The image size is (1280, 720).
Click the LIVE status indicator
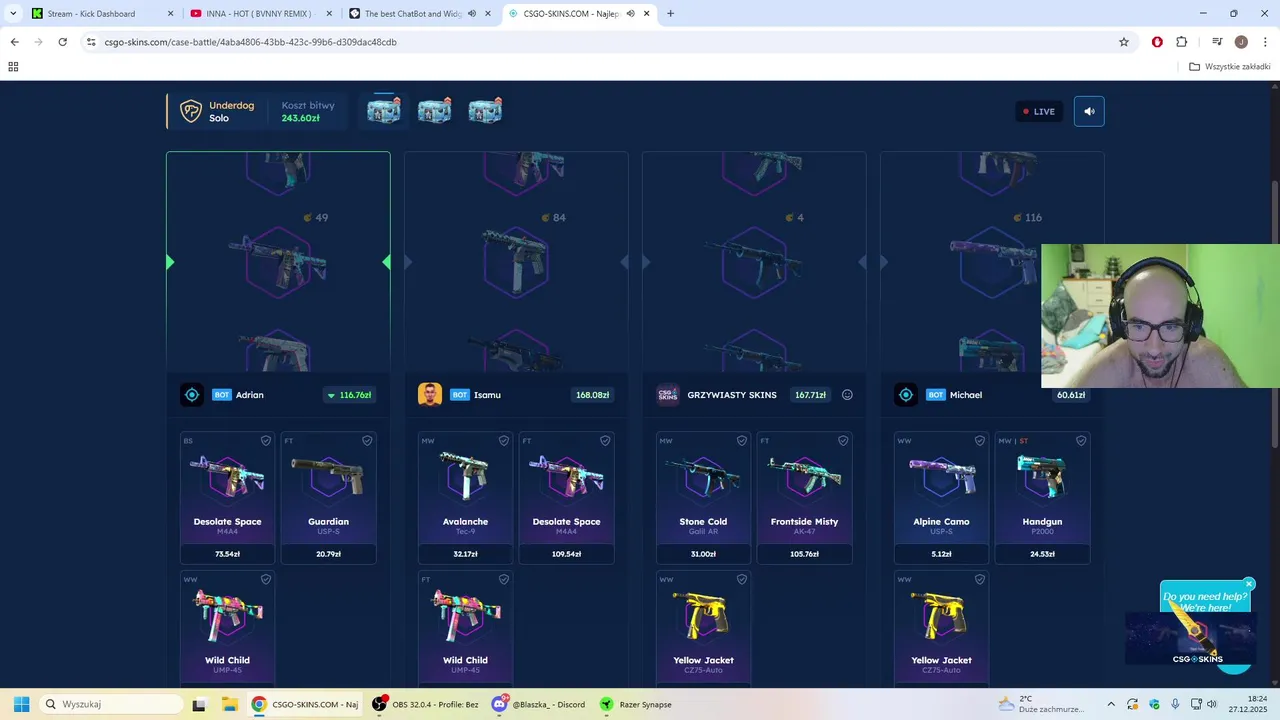click(x=1039, y=111)
